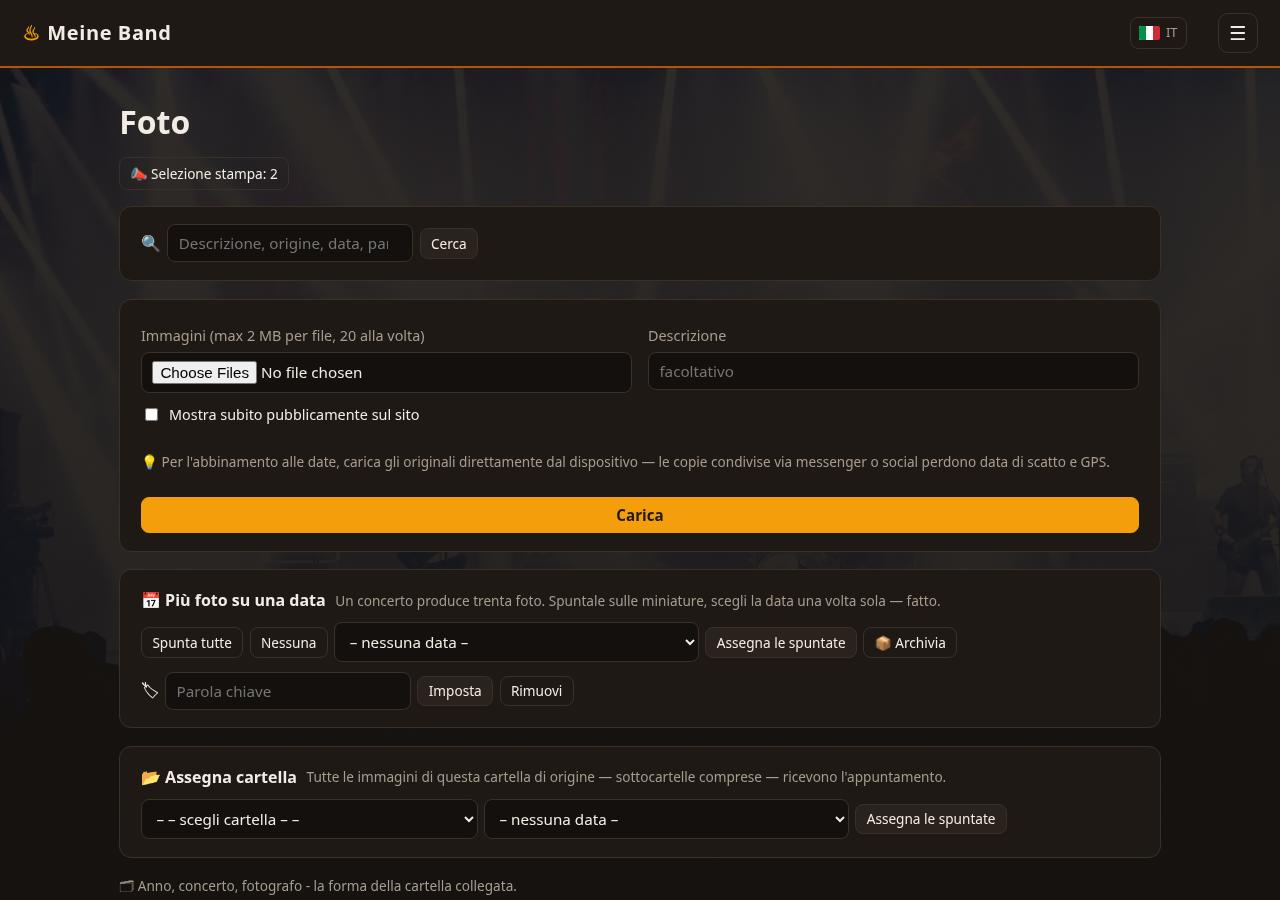
Task: Focus the Parola chiave input
Action: pos(288,691)
